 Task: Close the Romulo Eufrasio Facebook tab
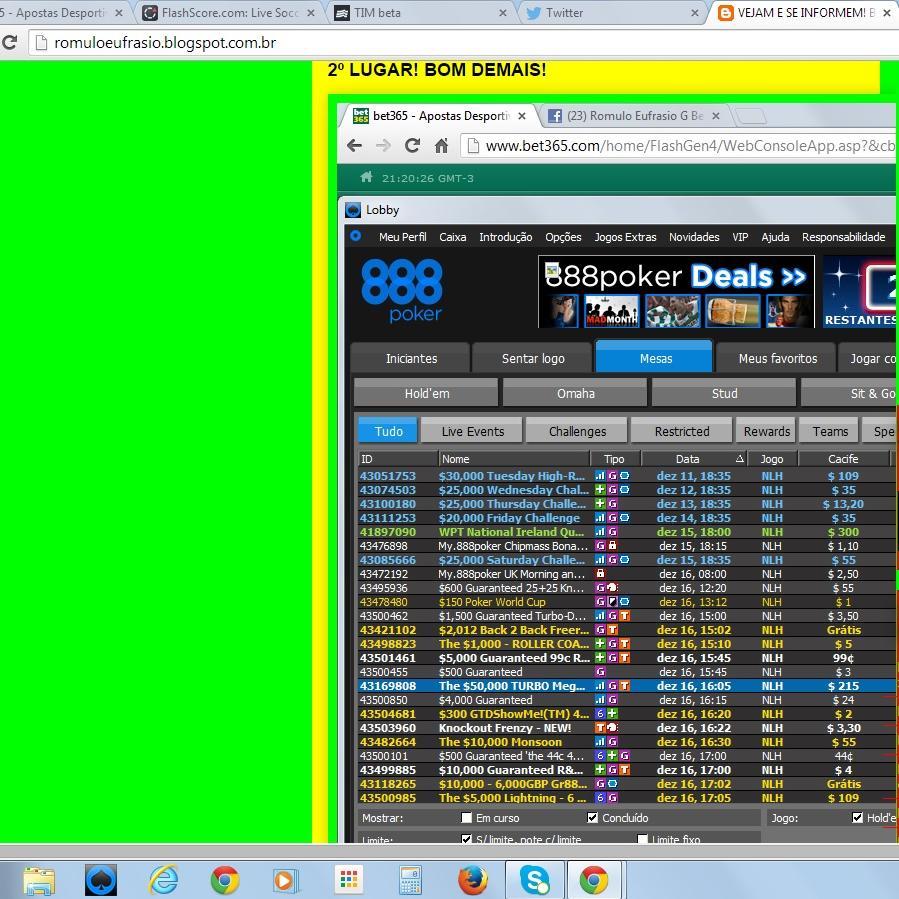click(716, 116)
